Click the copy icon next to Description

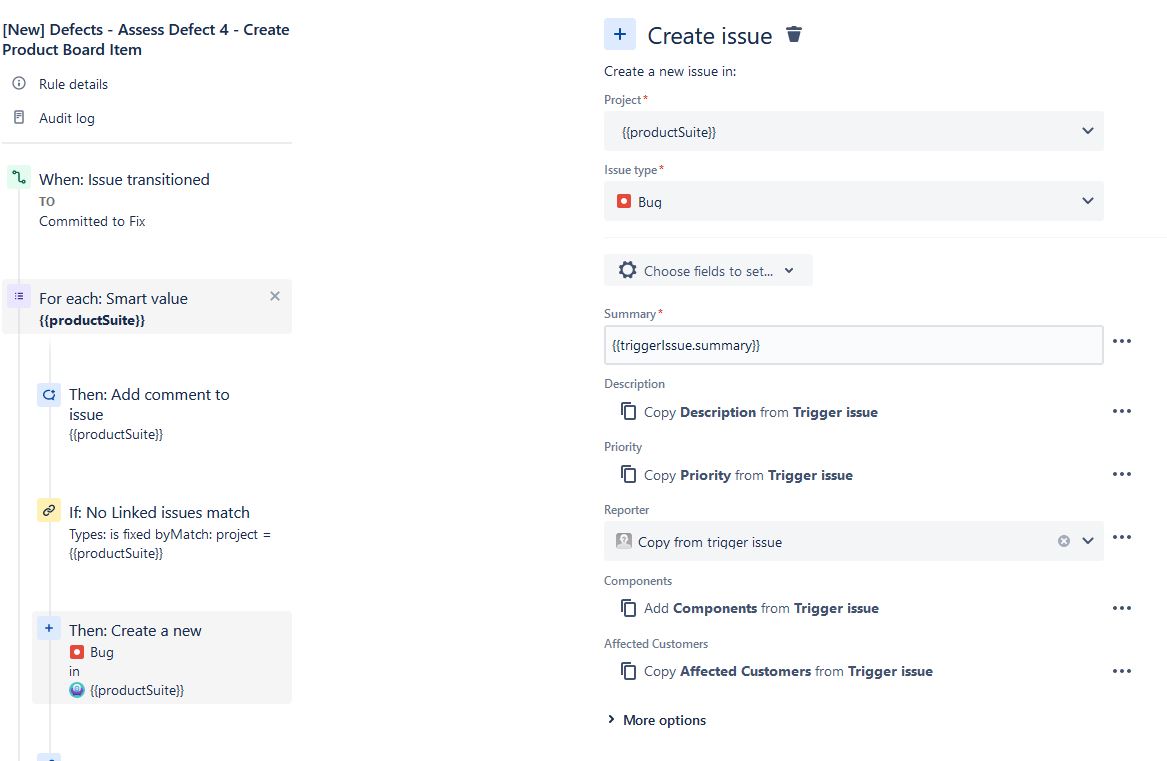coord(628,411)
